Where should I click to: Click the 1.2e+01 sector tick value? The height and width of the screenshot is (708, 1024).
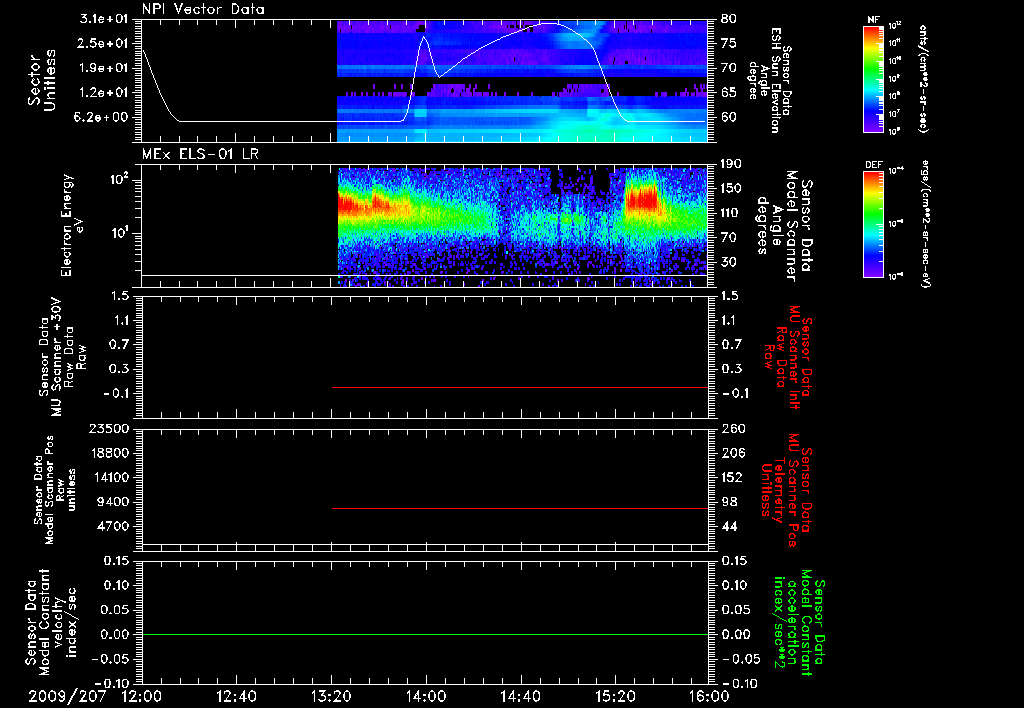click(103, 93)
